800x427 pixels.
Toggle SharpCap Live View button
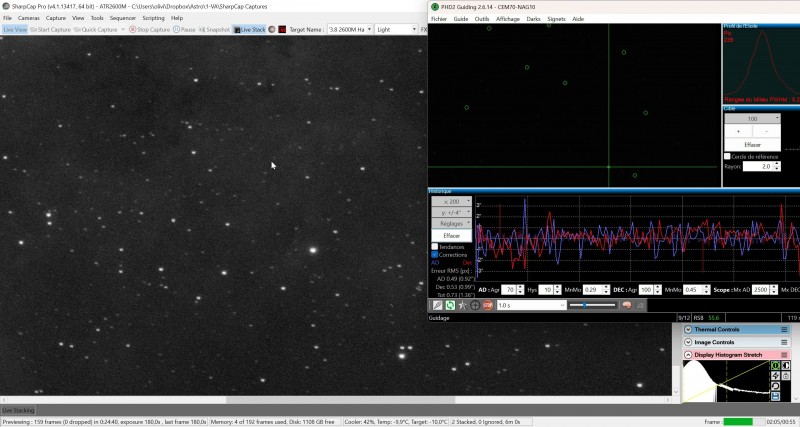point(15,30)
